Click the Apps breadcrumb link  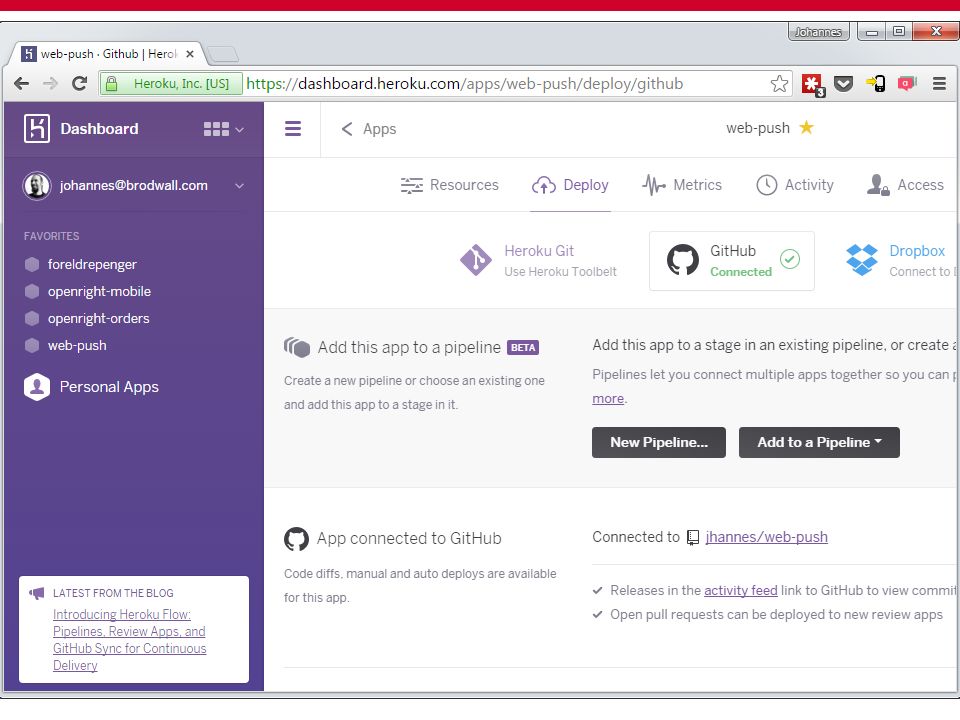(x=380, y=129)
